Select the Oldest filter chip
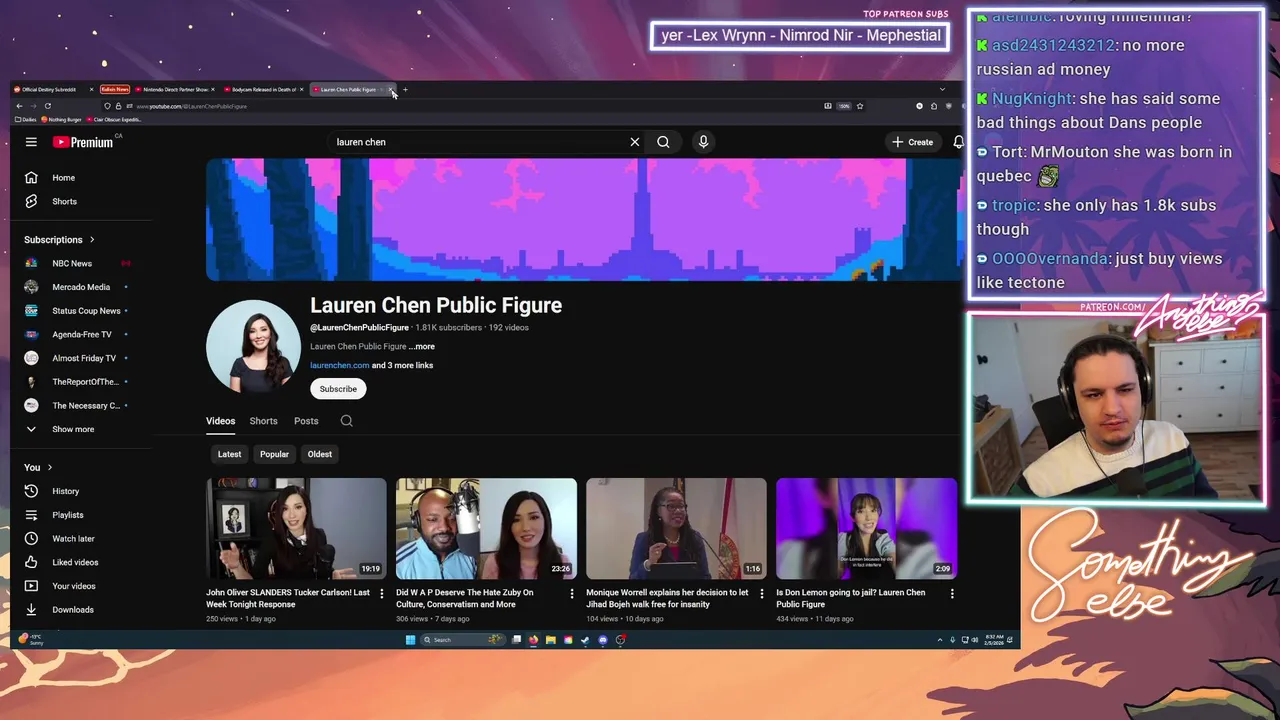This screenshot has width=1280, height=720. (x=319, y=454)
